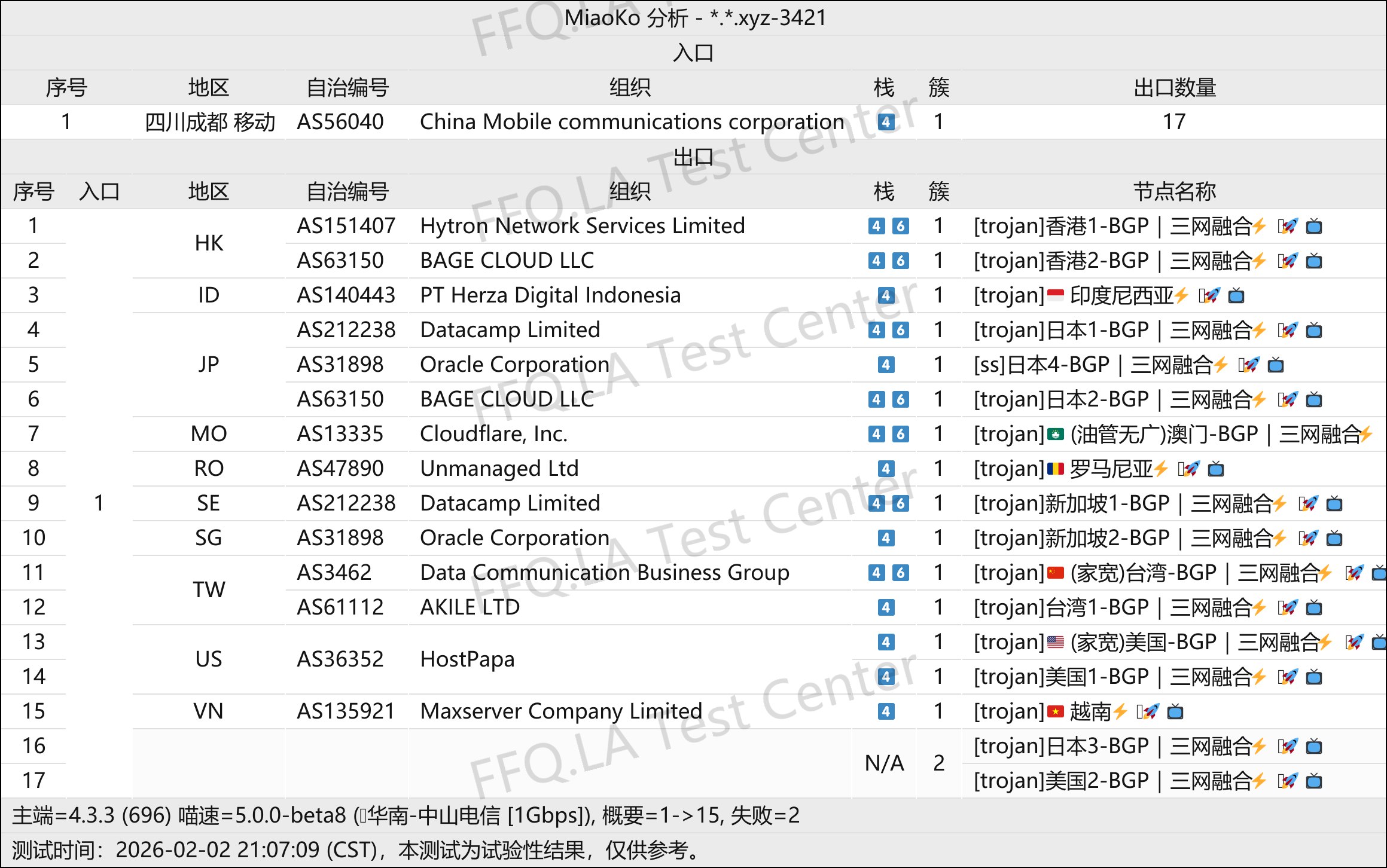Select the 四川成都 移动 region cell
Image resolution: width=1387 pixels, height=868 pixels.
tap(209, 122)
